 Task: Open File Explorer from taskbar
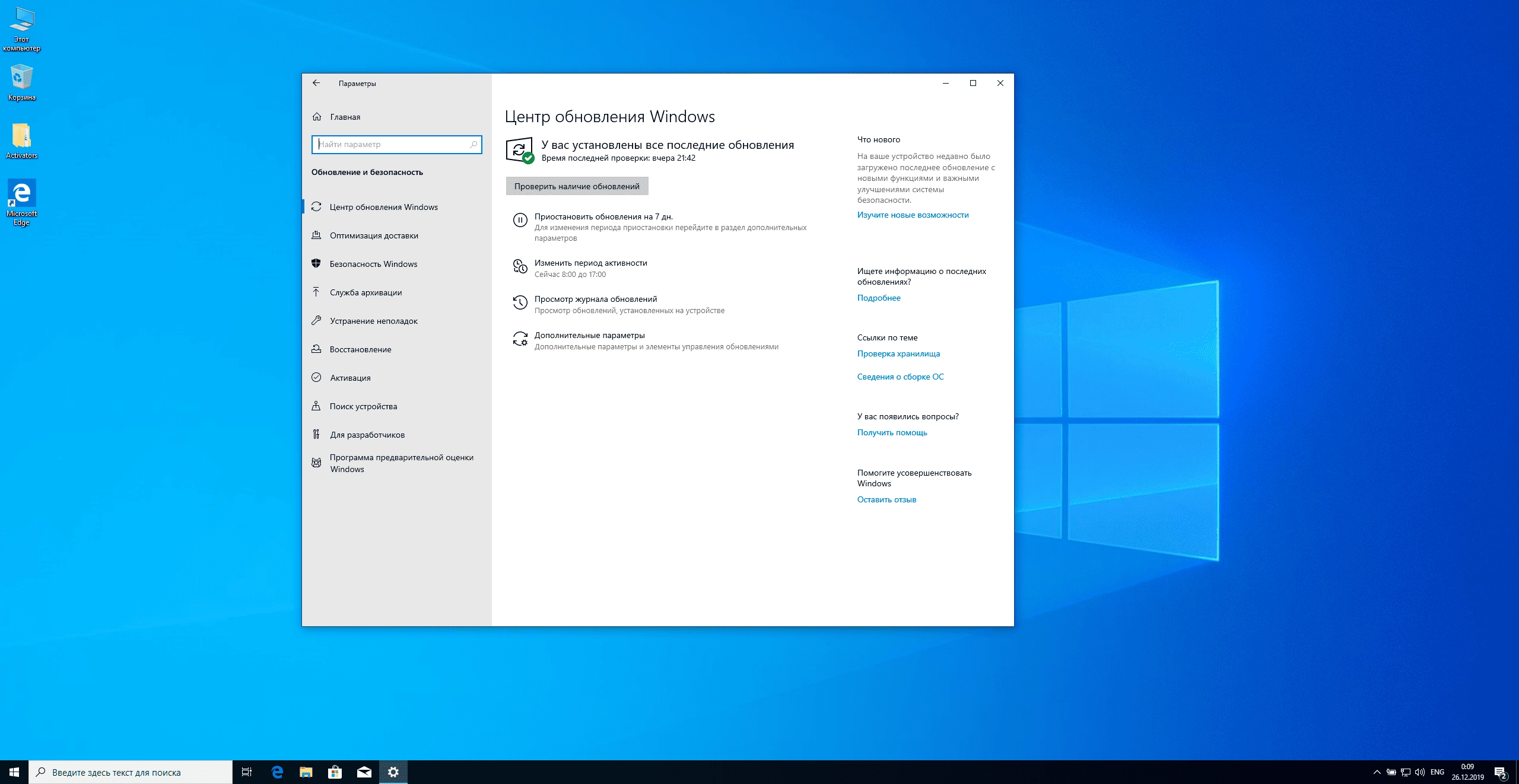[306, 772]
